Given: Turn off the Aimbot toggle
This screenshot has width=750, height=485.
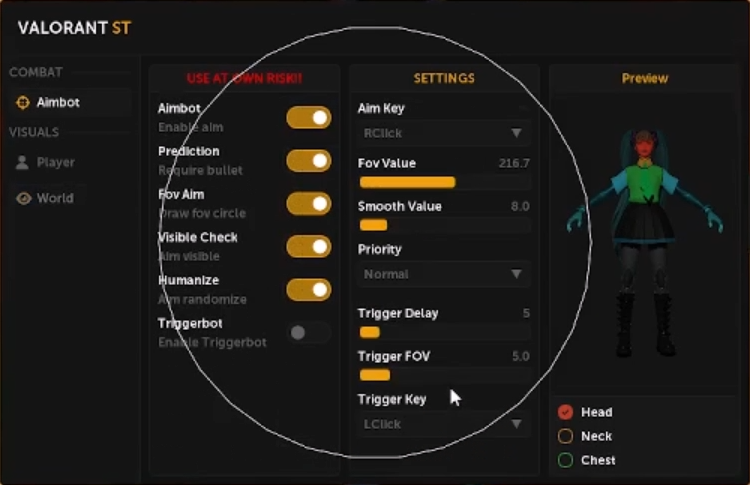Looking at the screenshot, I should coord(309,118).
